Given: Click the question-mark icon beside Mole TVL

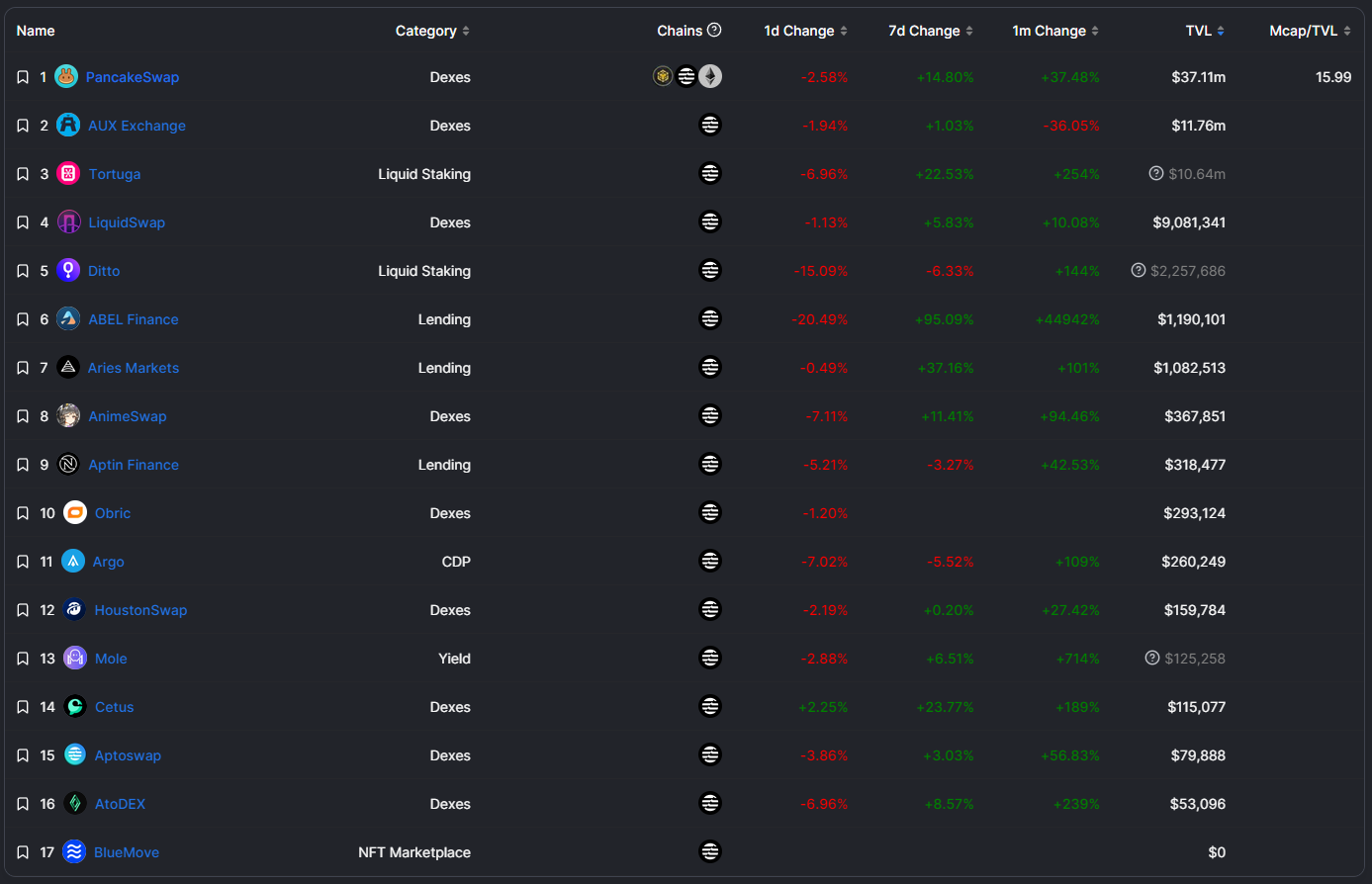Looking at the screenshot, I should point(1152,658).
